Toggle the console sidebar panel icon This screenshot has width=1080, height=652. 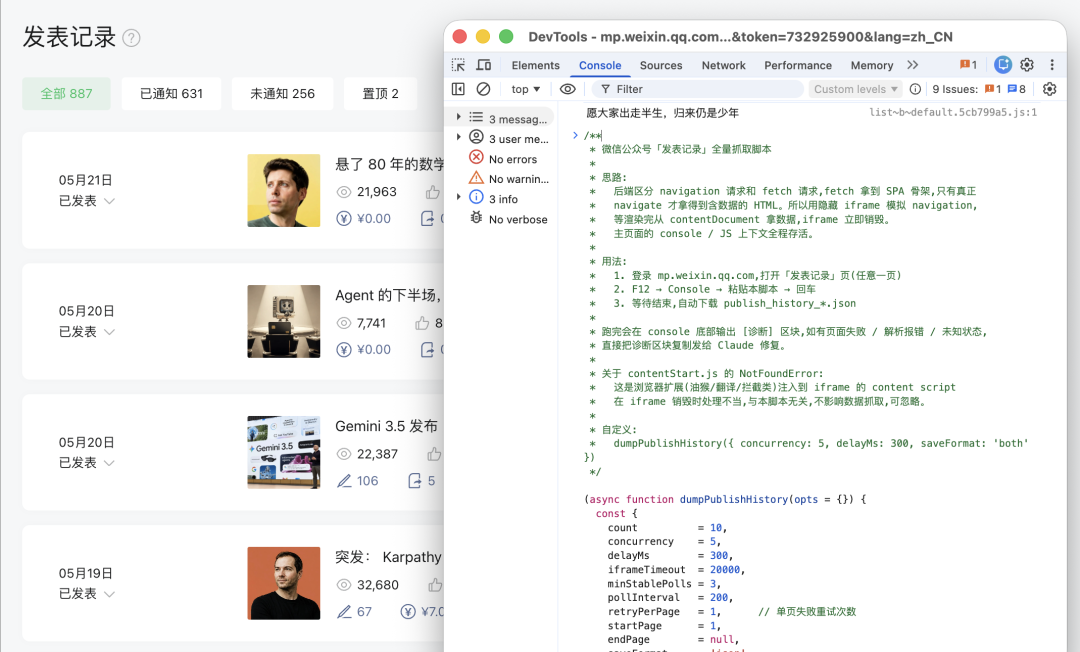458,89
